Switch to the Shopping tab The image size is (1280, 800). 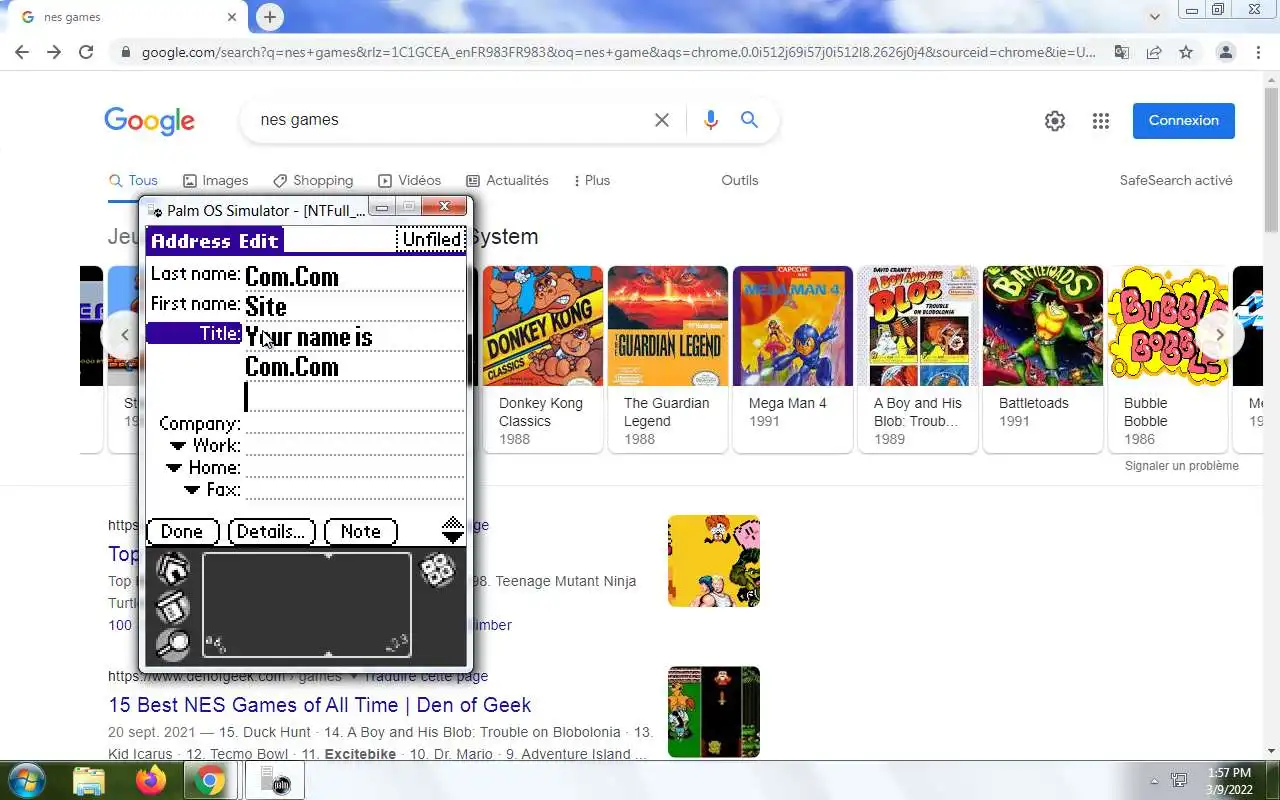coord(313,180)
